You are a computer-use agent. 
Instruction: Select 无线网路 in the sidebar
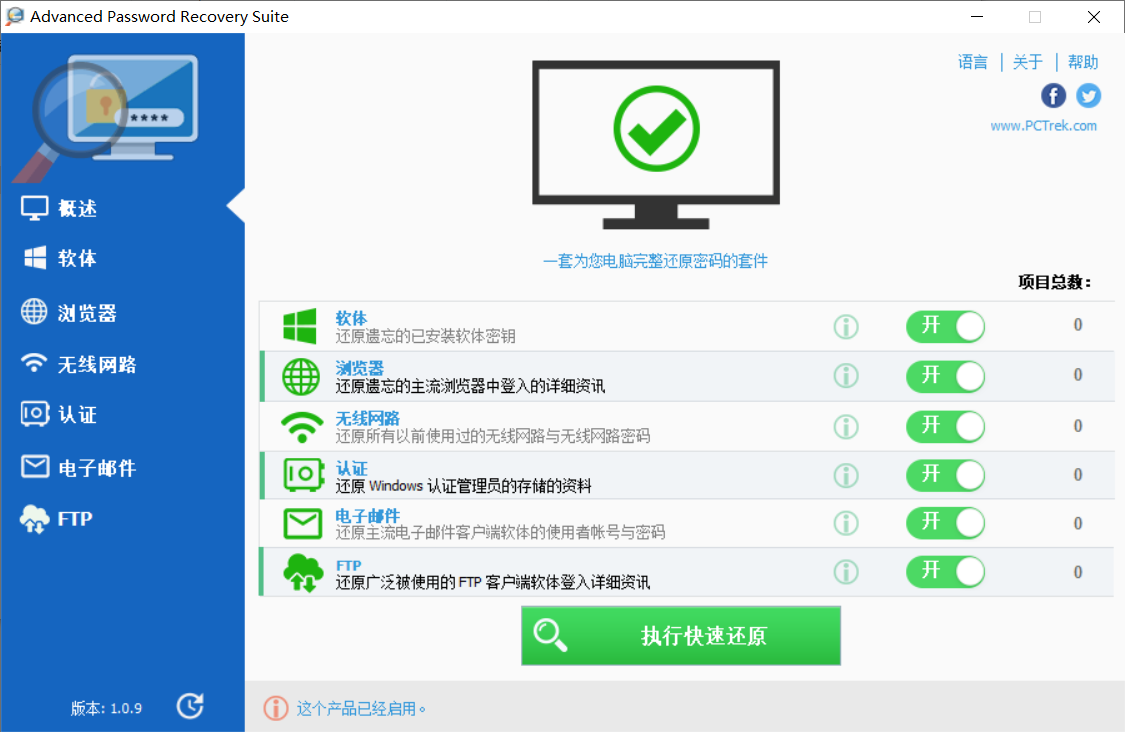tap(96, 364)
